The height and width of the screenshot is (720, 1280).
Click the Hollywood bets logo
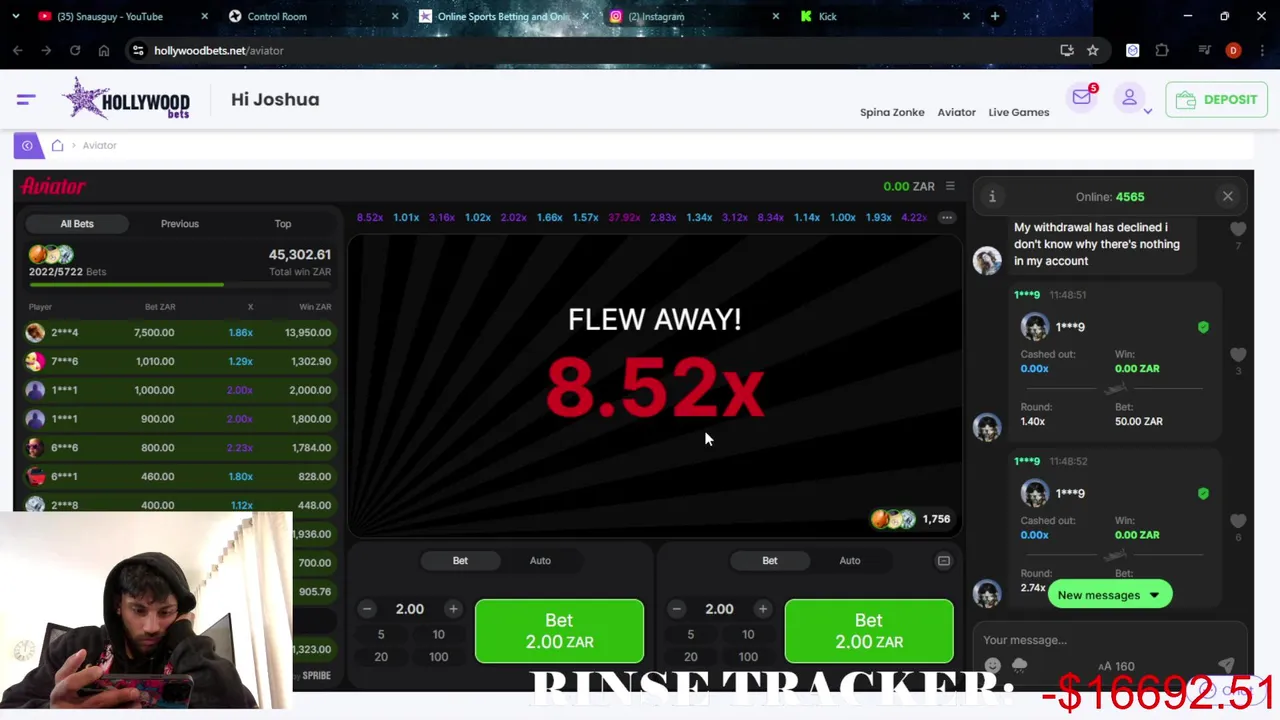click(x=126, y=99)
